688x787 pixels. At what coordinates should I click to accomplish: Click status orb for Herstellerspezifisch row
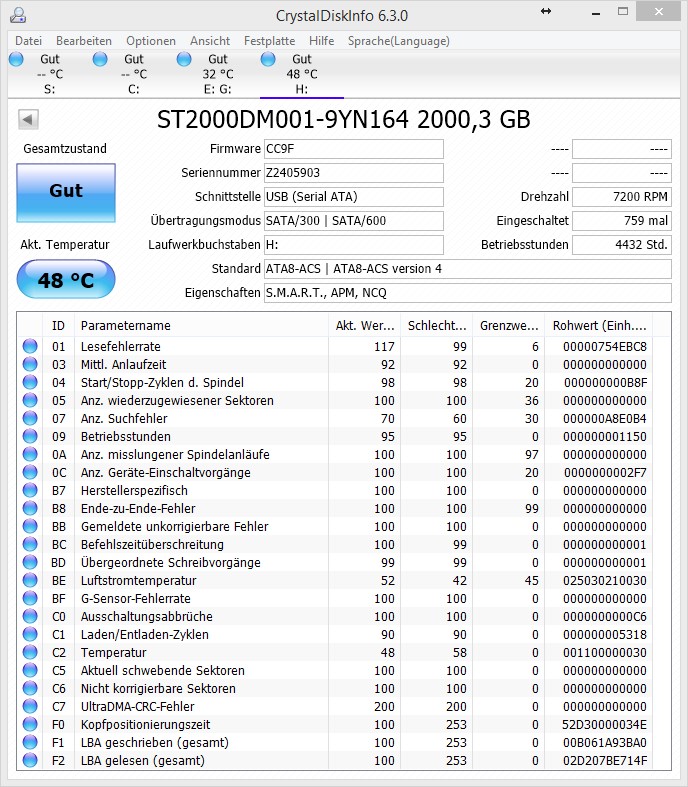(30, 490)
